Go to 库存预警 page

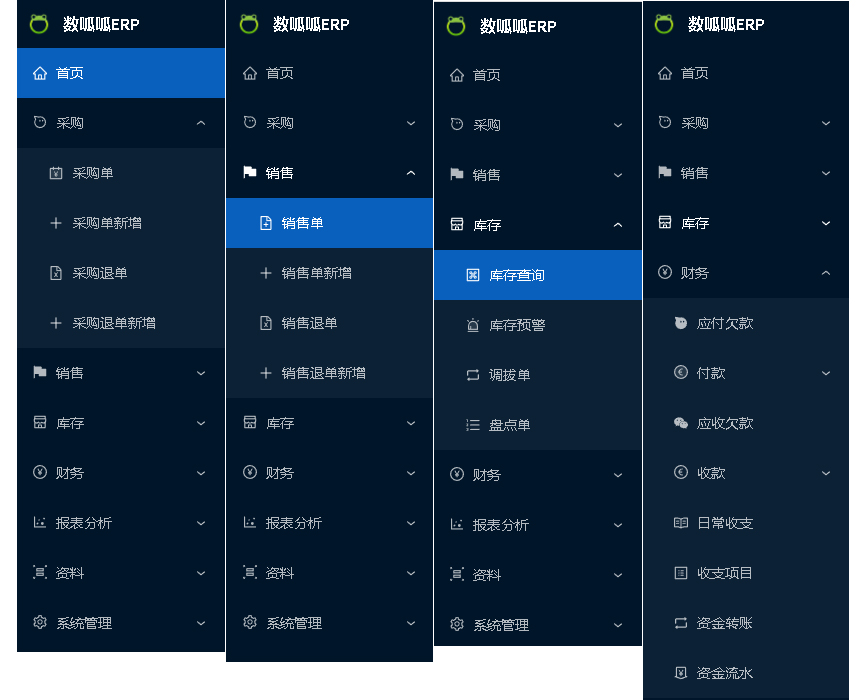[538, 325]
